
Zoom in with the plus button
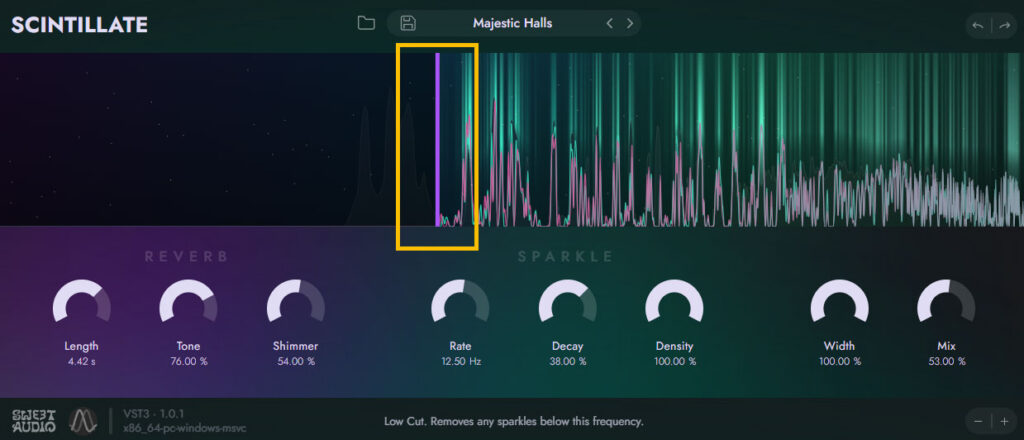[1004, 422]
